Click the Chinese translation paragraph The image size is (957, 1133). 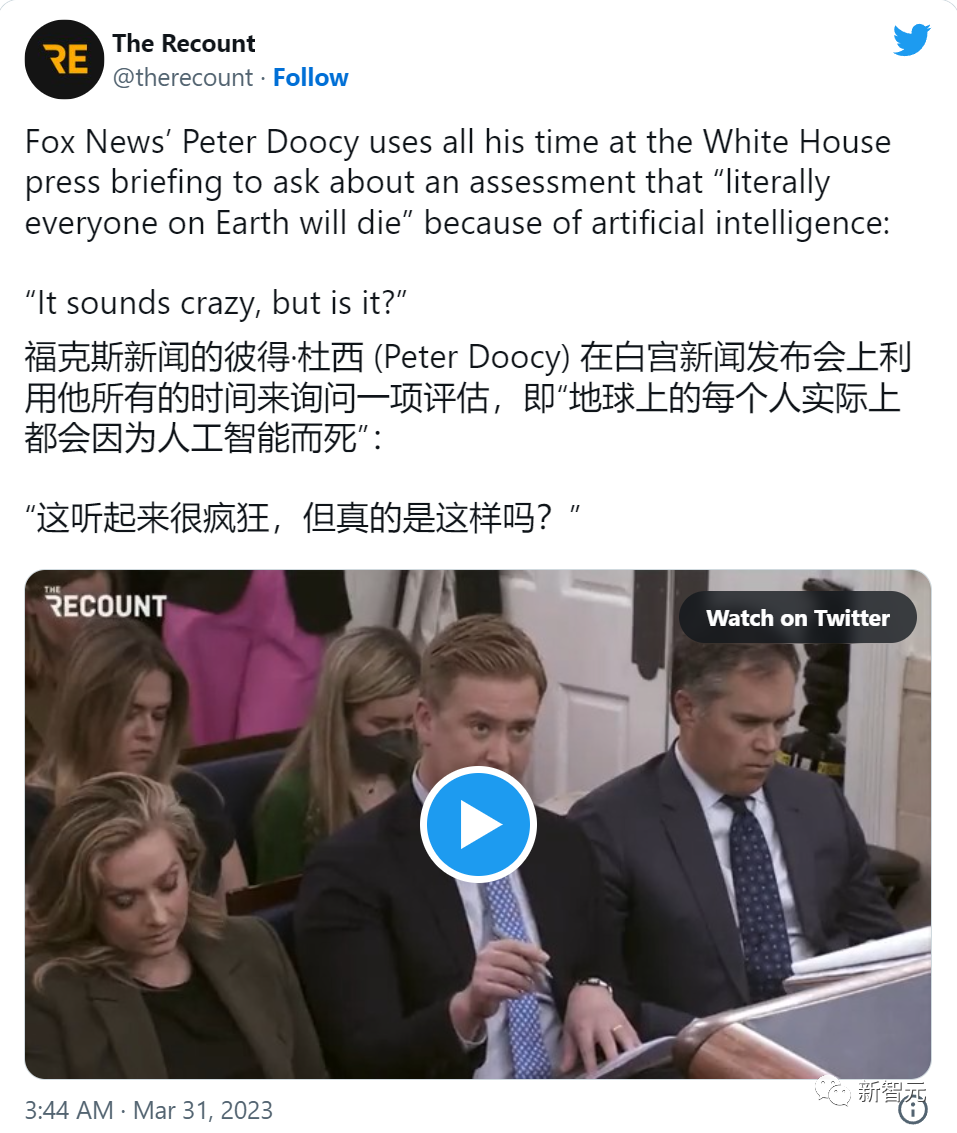[468, 397]
